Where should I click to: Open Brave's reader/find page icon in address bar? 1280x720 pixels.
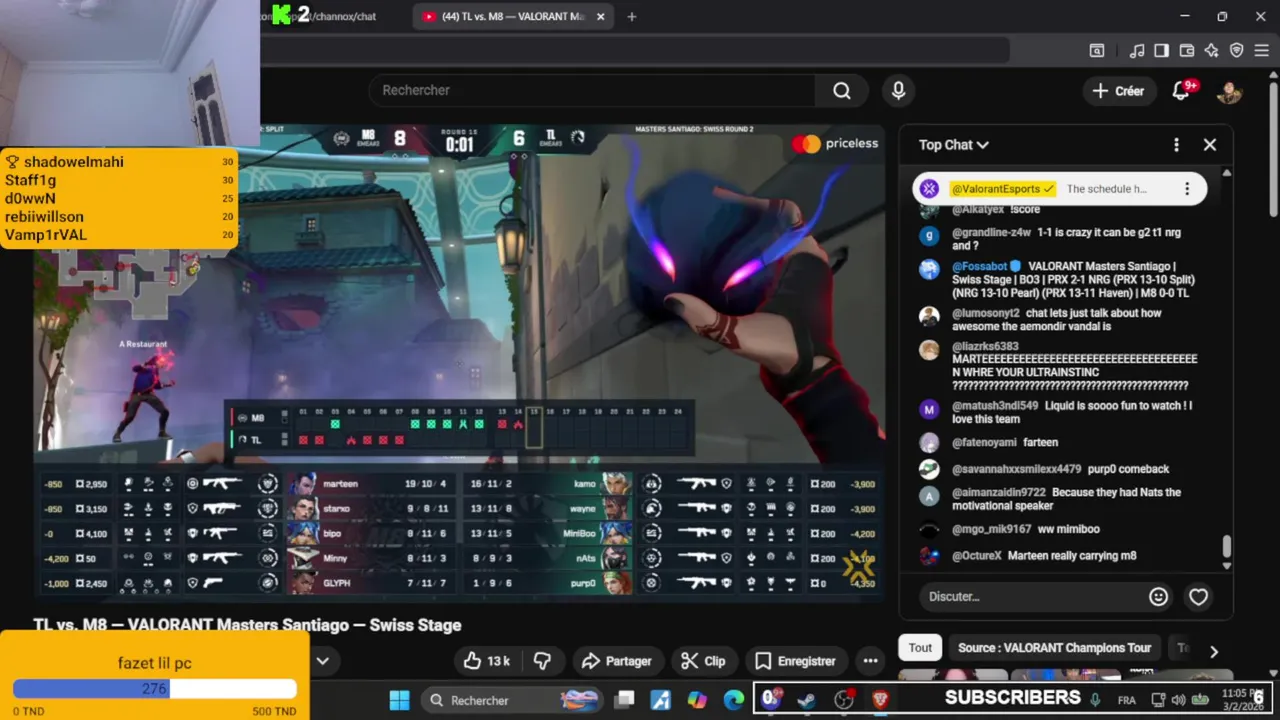(1097, 51)
